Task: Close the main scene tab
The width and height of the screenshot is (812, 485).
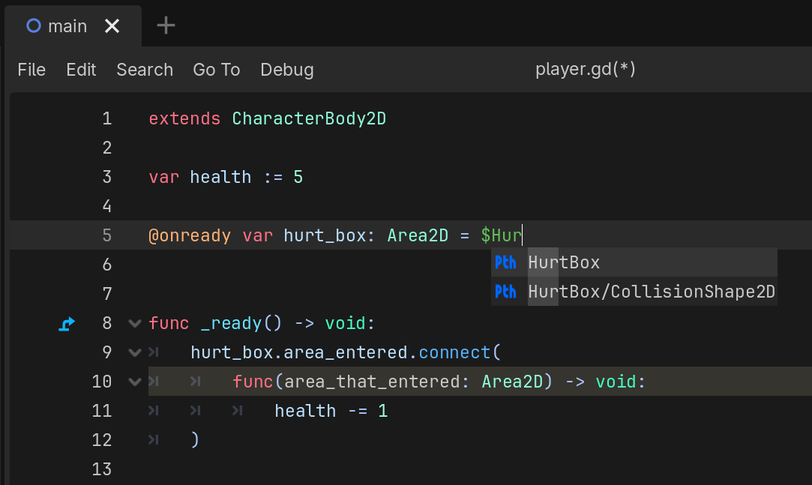Action: coord(112,26)
